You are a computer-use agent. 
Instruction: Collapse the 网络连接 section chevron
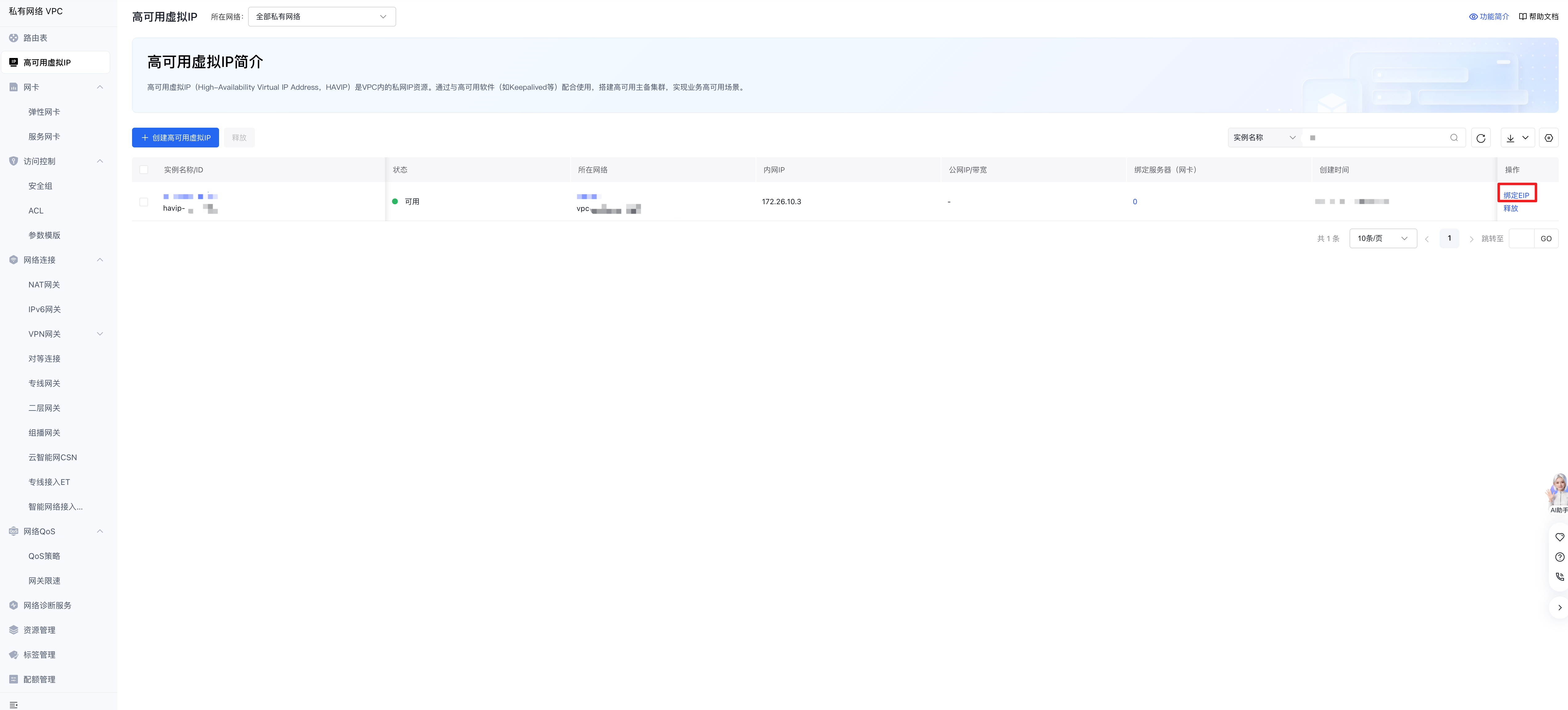tap(100, 260)
